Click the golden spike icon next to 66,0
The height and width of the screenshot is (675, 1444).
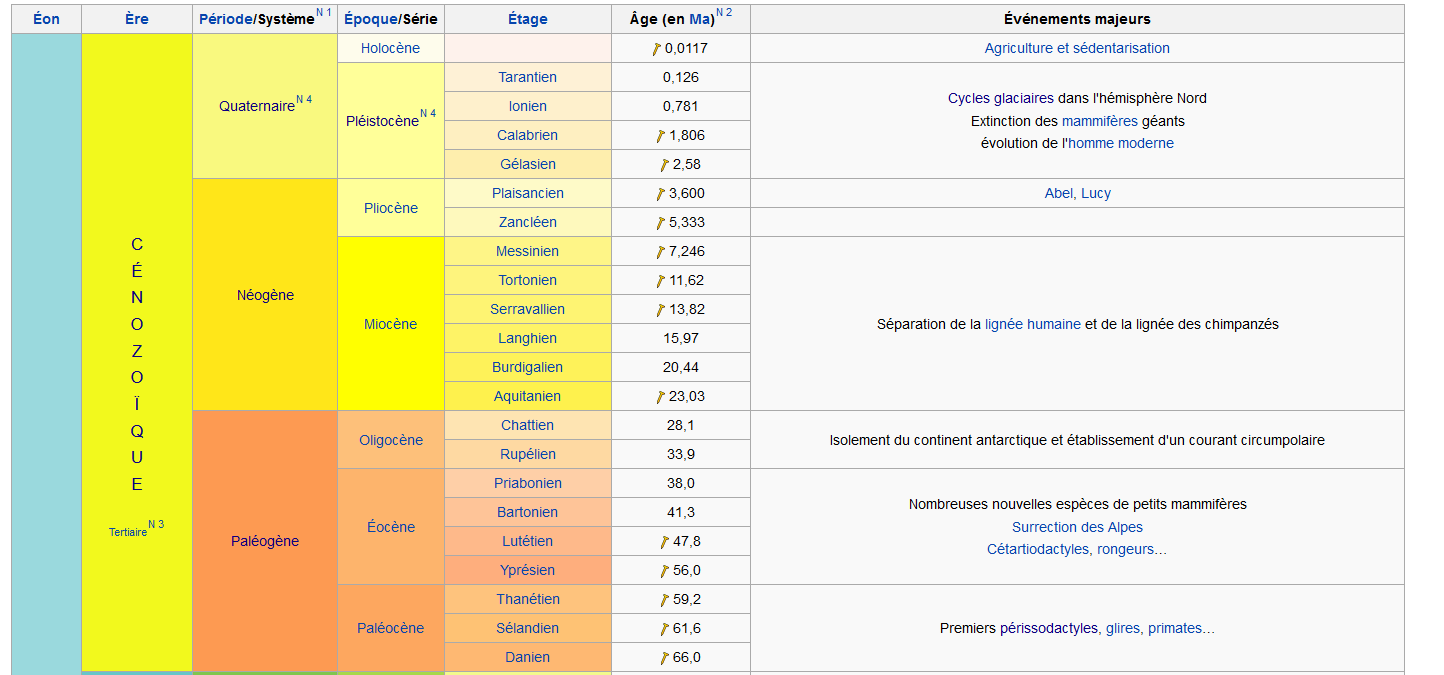pos(664,658)
